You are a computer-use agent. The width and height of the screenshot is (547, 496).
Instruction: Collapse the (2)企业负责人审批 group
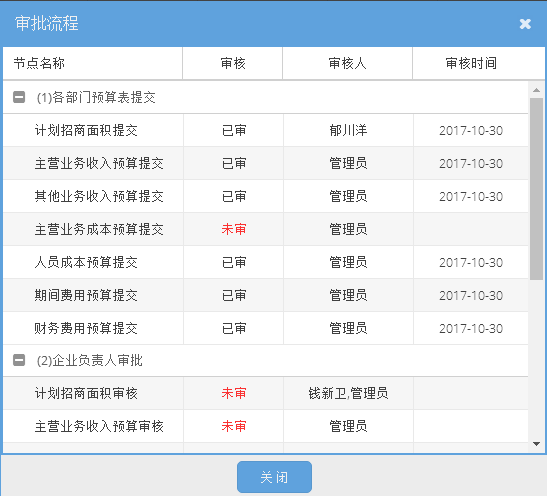pos(19,360)
